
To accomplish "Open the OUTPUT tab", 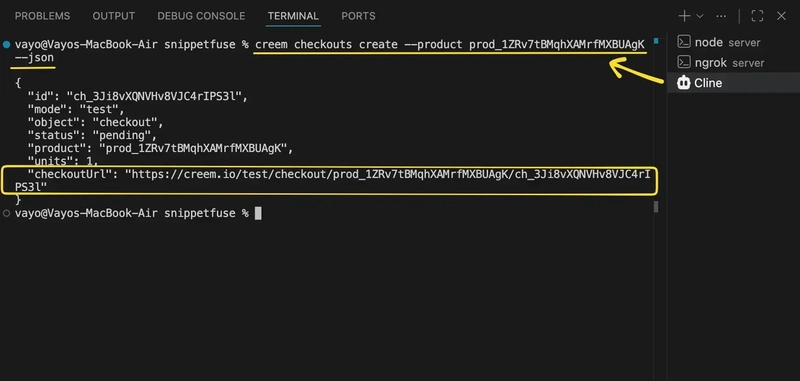I will tap(114, 16).
